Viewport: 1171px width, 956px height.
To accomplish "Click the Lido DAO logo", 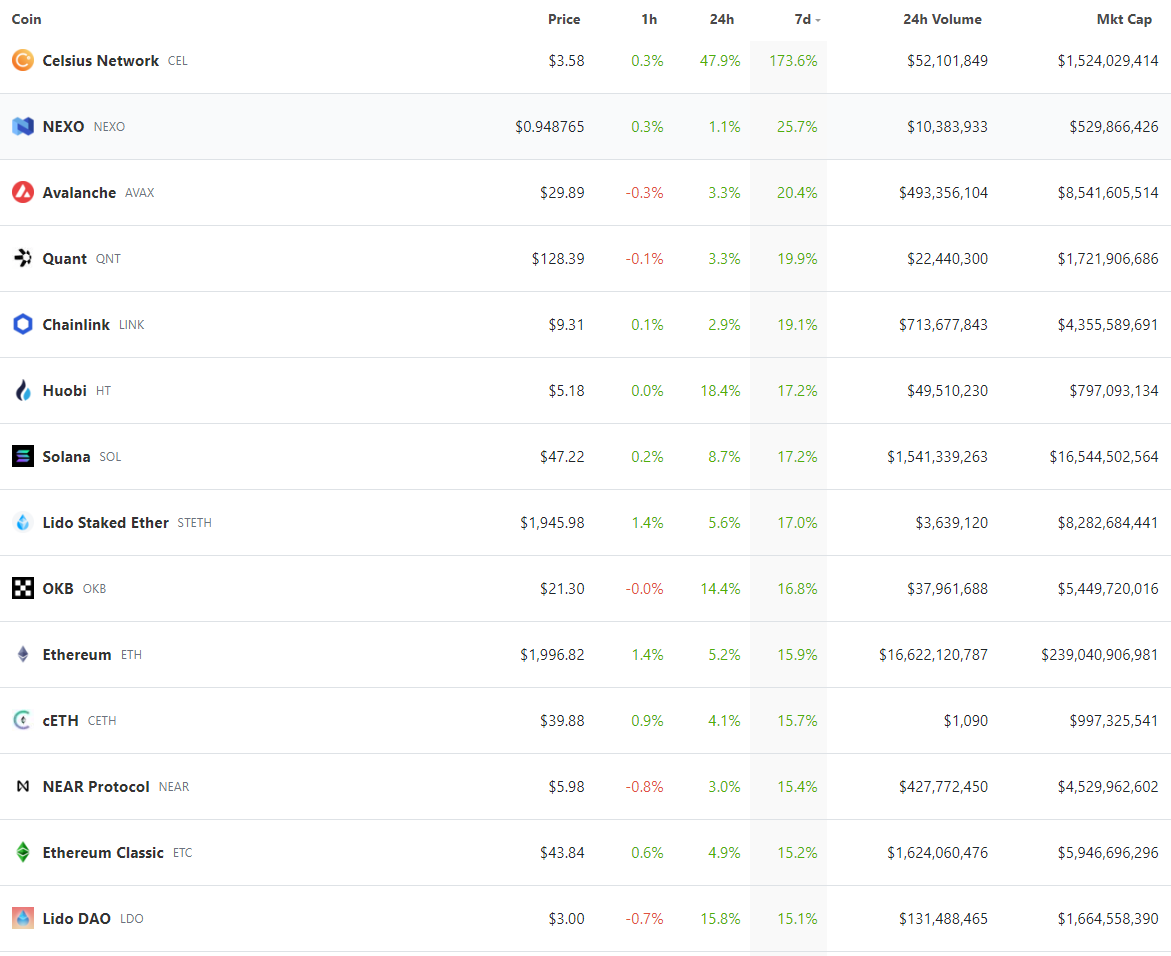I will pos(23,919).
